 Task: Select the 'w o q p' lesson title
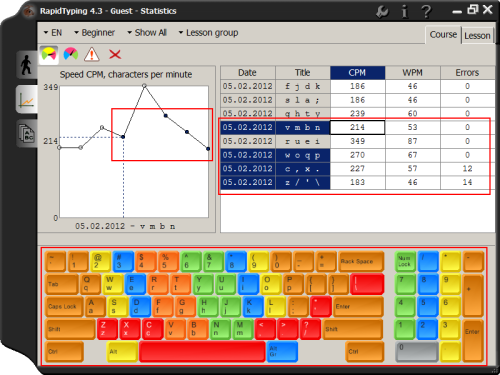click(303, 155)
